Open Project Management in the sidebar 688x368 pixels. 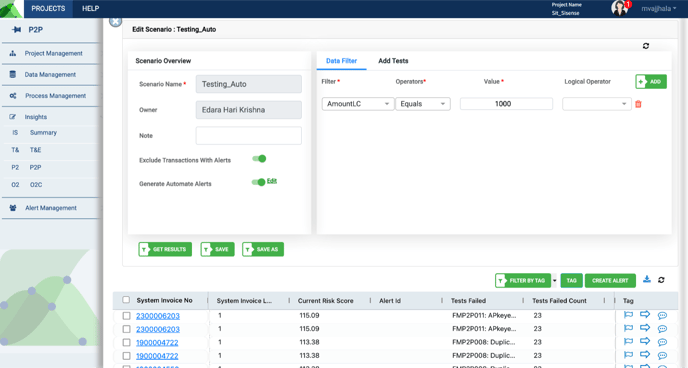coord(53,54)
